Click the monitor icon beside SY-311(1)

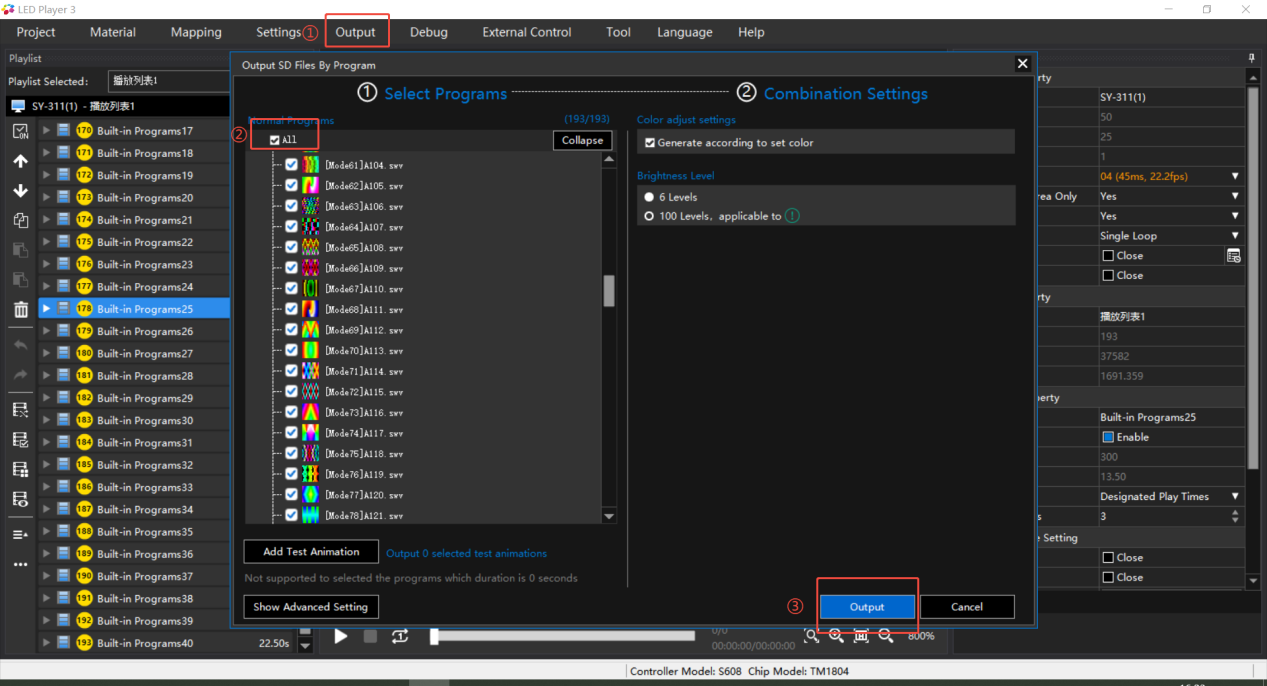click(18, 106)
